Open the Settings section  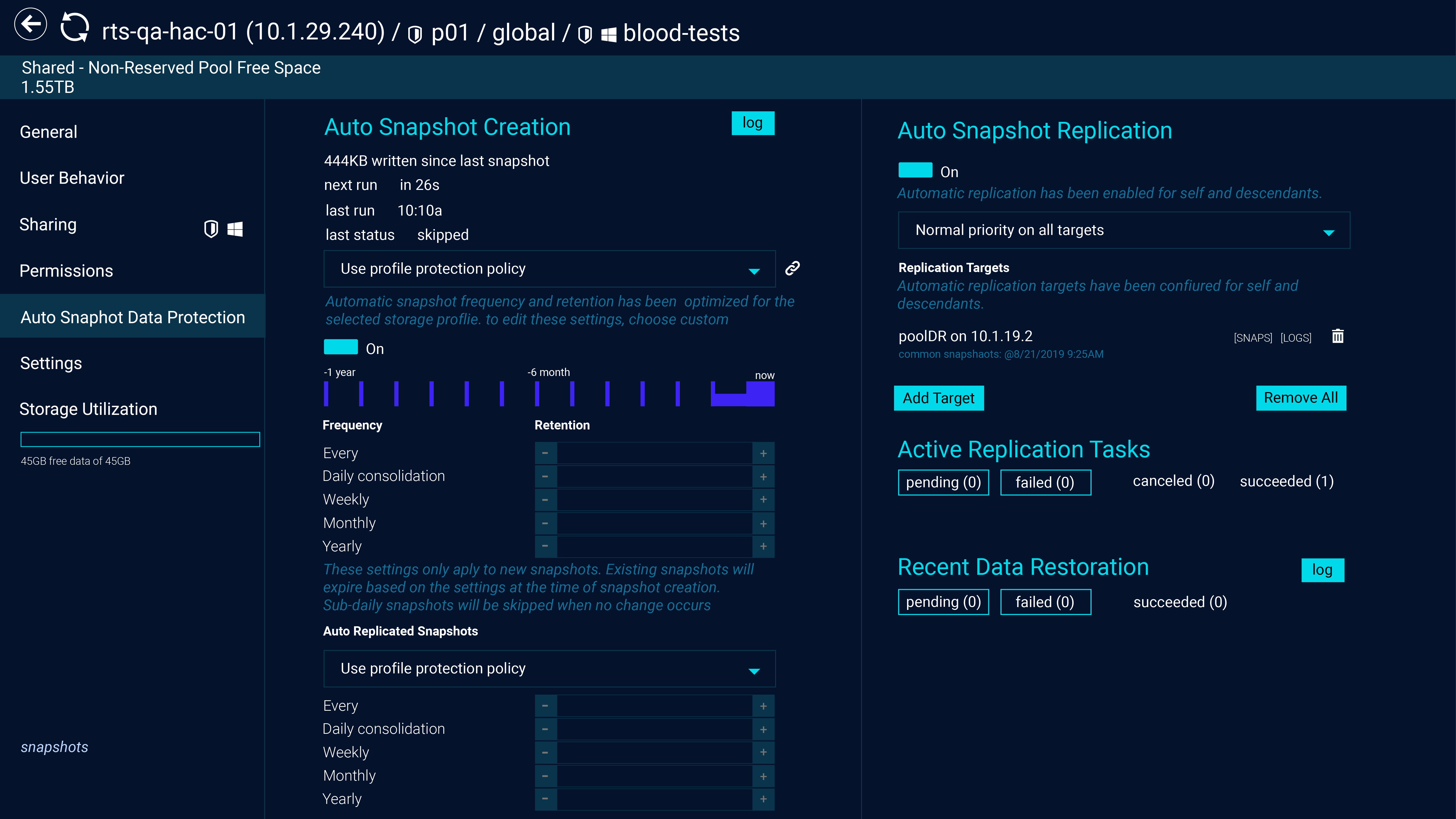[x=51, y=363]
